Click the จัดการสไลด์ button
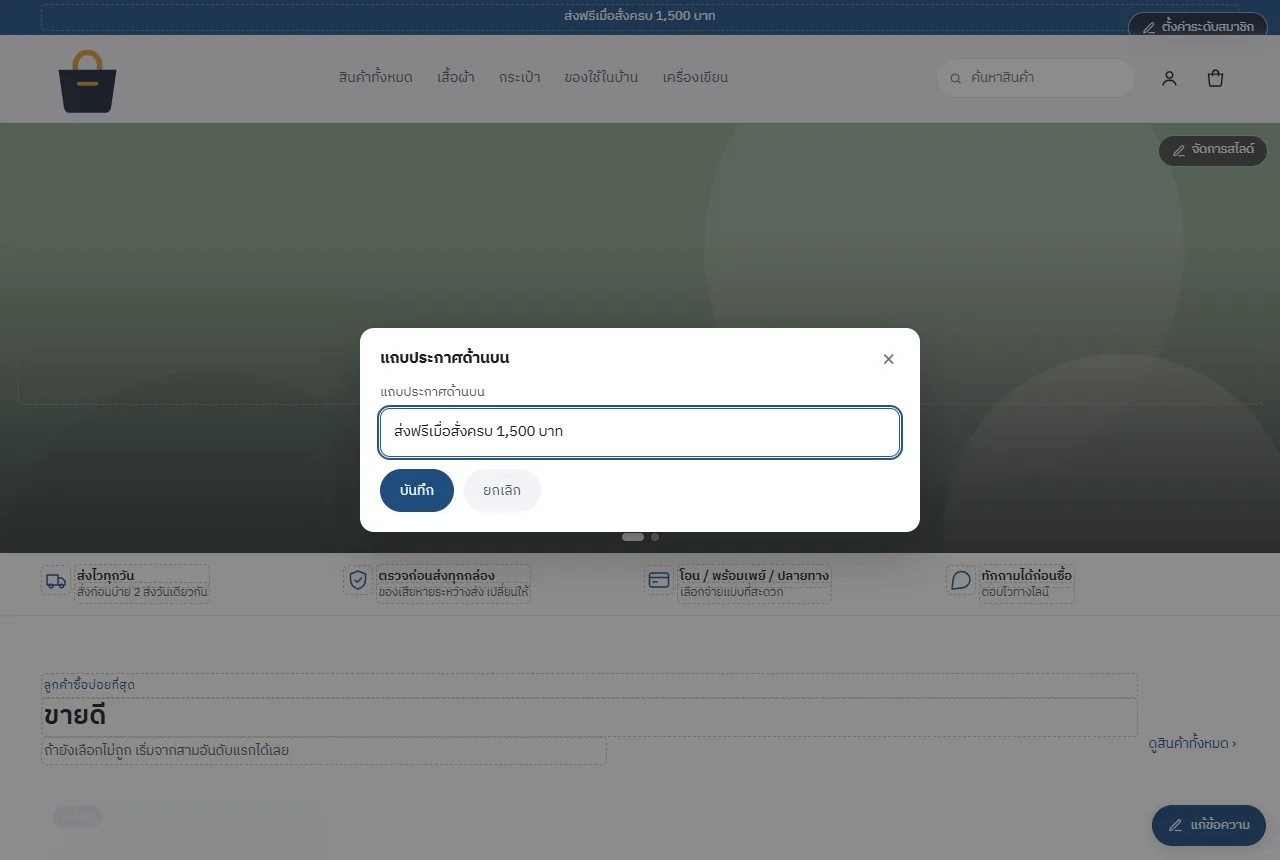Image resolution: width=1280 pixels, height=860 pixels. coord(1213,150)
